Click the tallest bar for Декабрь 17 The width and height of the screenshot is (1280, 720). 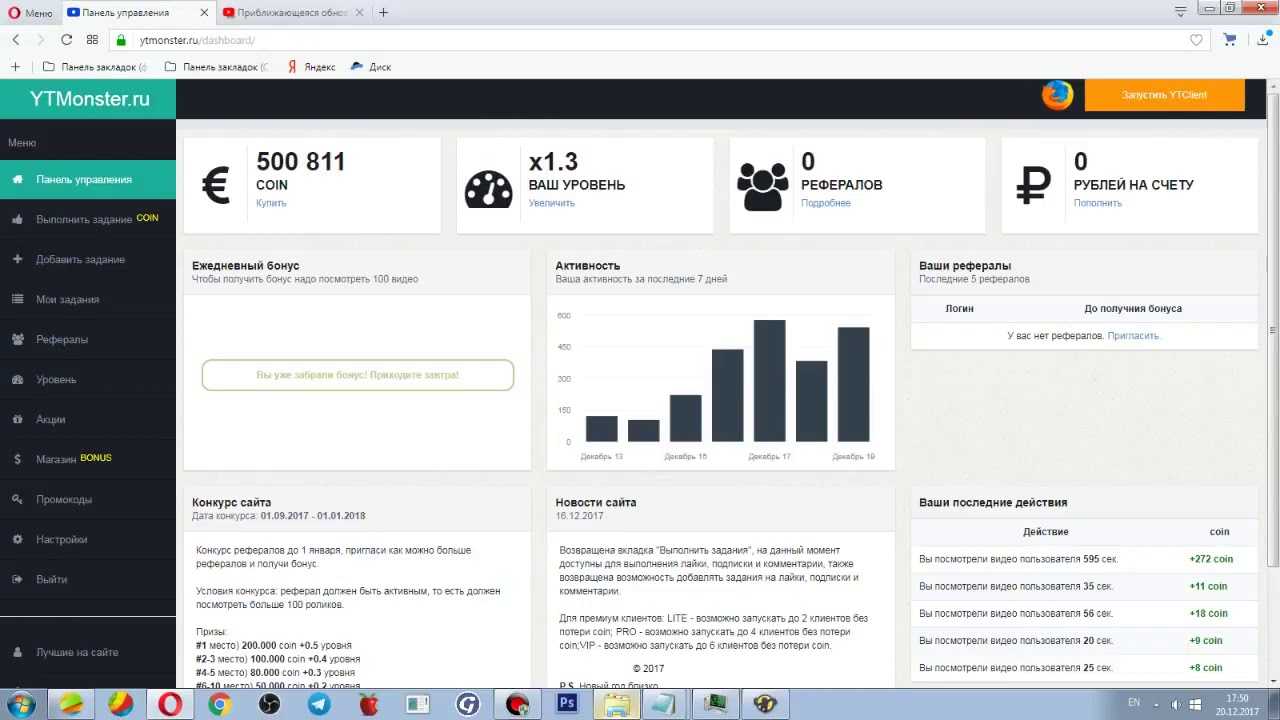769,380
